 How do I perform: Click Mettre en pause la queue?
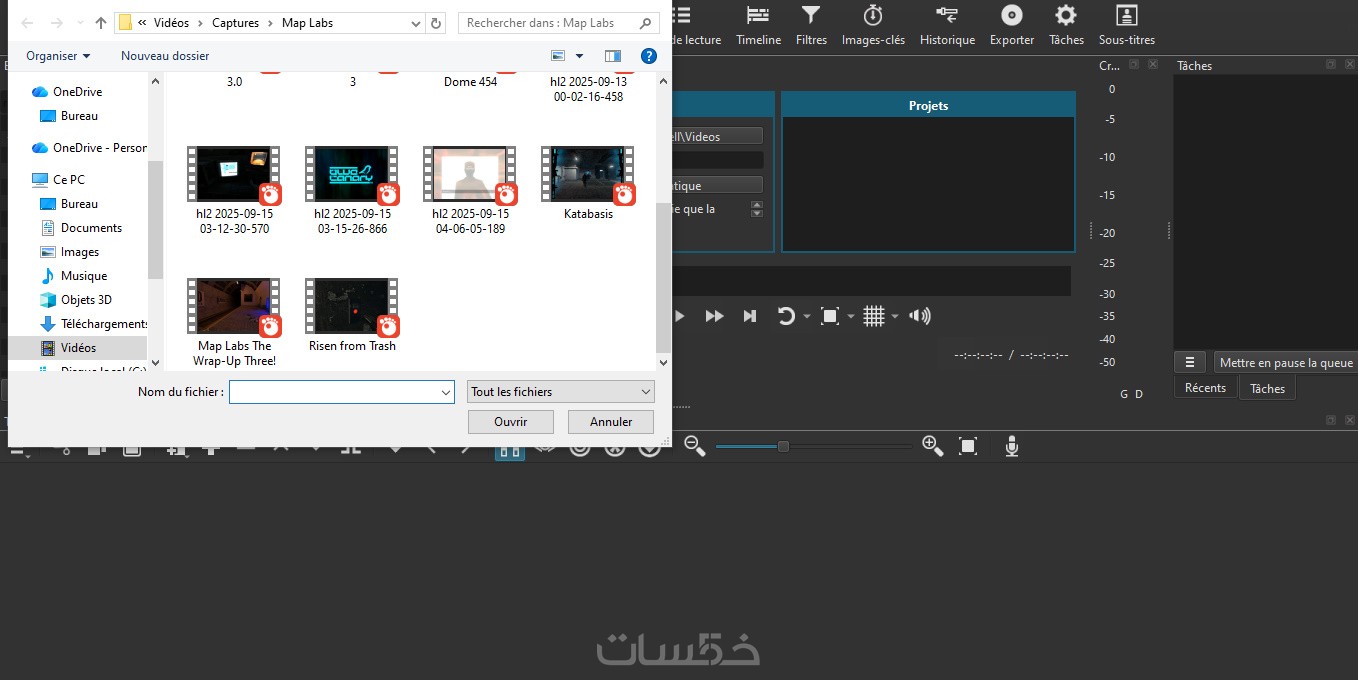click(1286, 363)
